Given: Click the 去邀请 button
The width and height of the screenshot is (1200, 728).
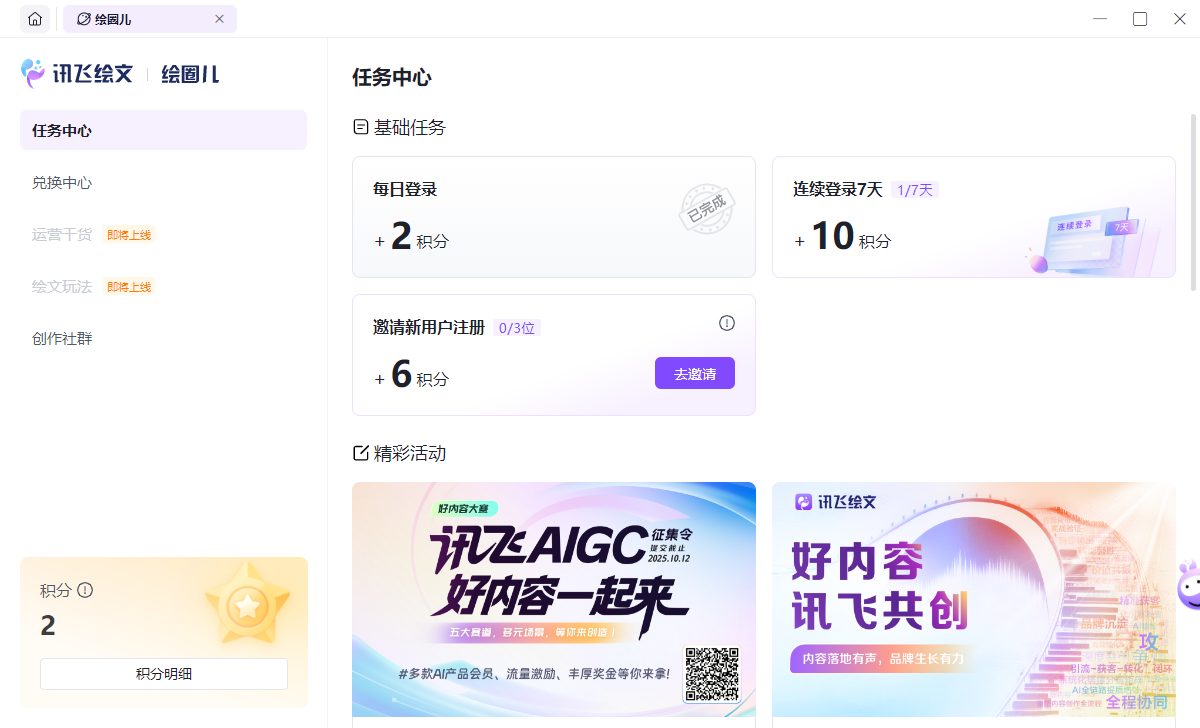Looking at the screenshot, I should (695, 373).
